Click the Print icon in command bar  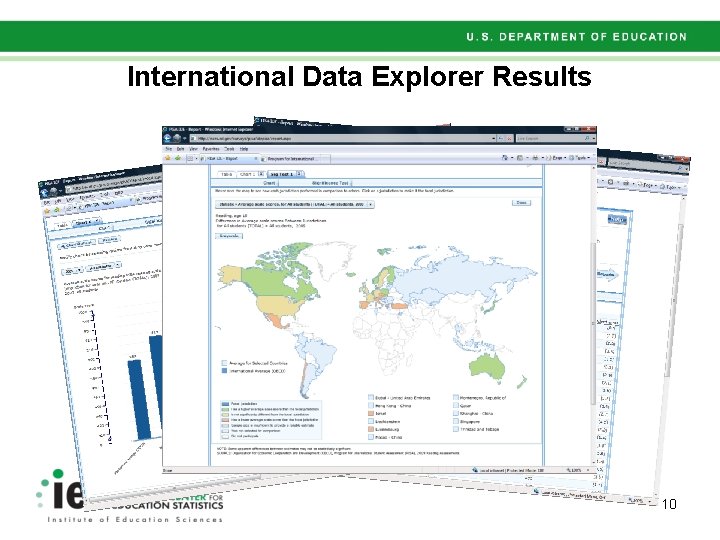coord(535,158)
